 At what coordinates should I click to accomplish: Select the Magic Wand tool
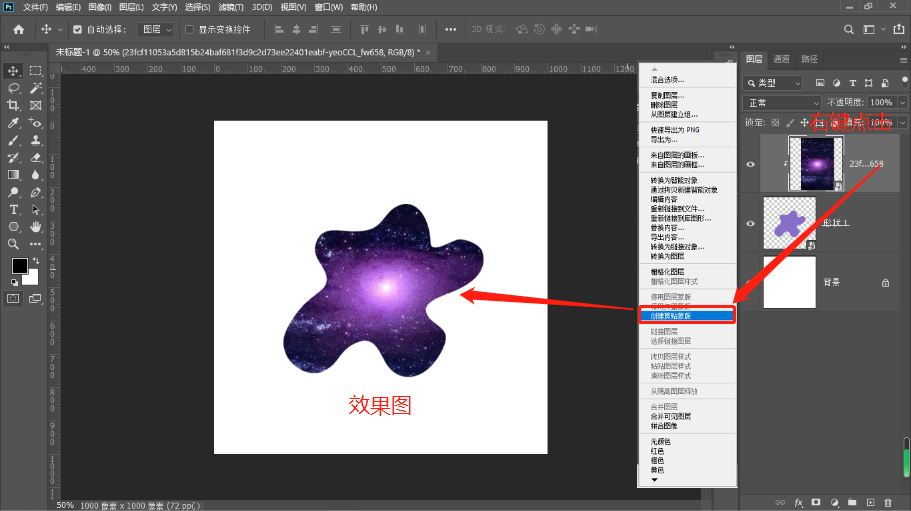point(35,88)
